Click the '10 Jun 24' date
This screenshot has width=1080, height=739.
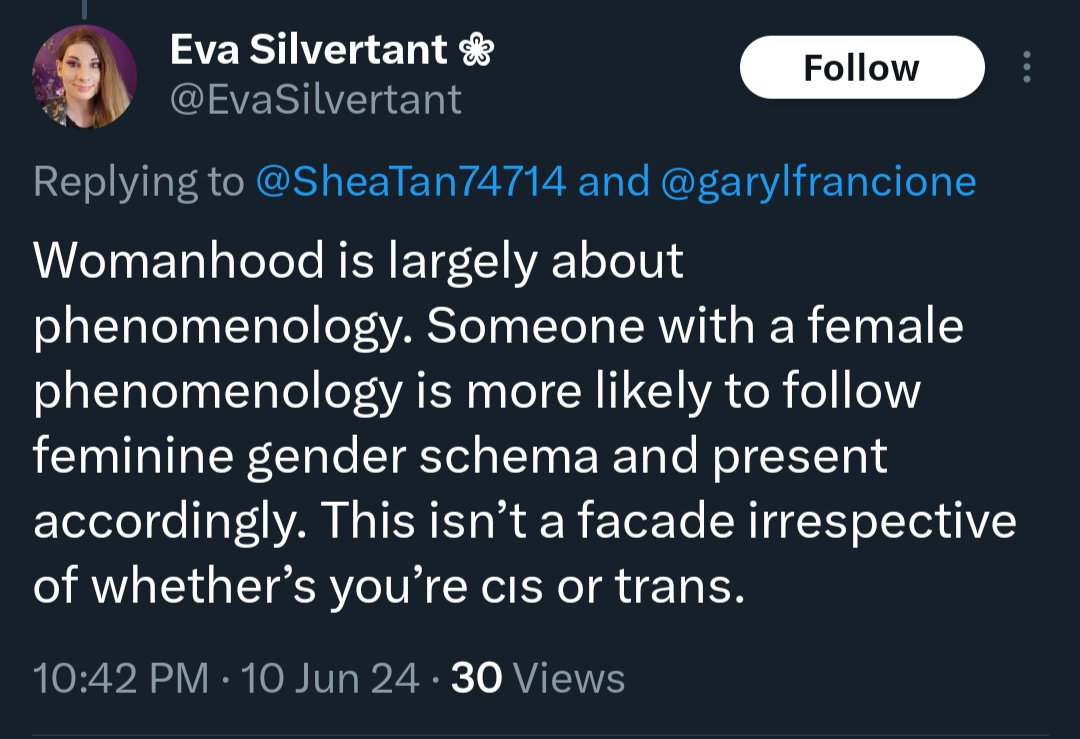[330, 678]
